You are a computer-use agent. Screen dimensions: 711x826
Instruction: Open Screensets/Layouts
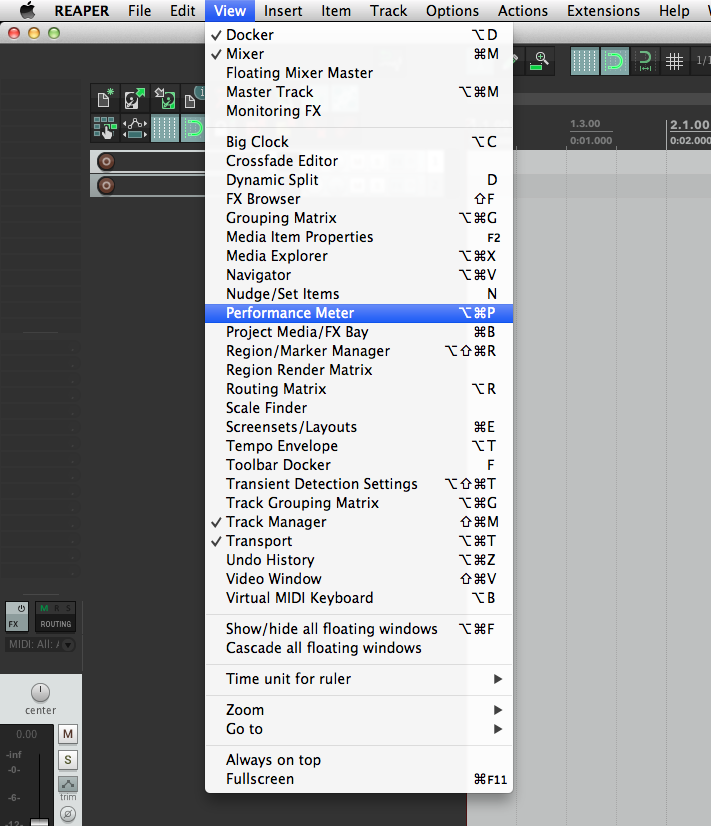coord(359,427)
